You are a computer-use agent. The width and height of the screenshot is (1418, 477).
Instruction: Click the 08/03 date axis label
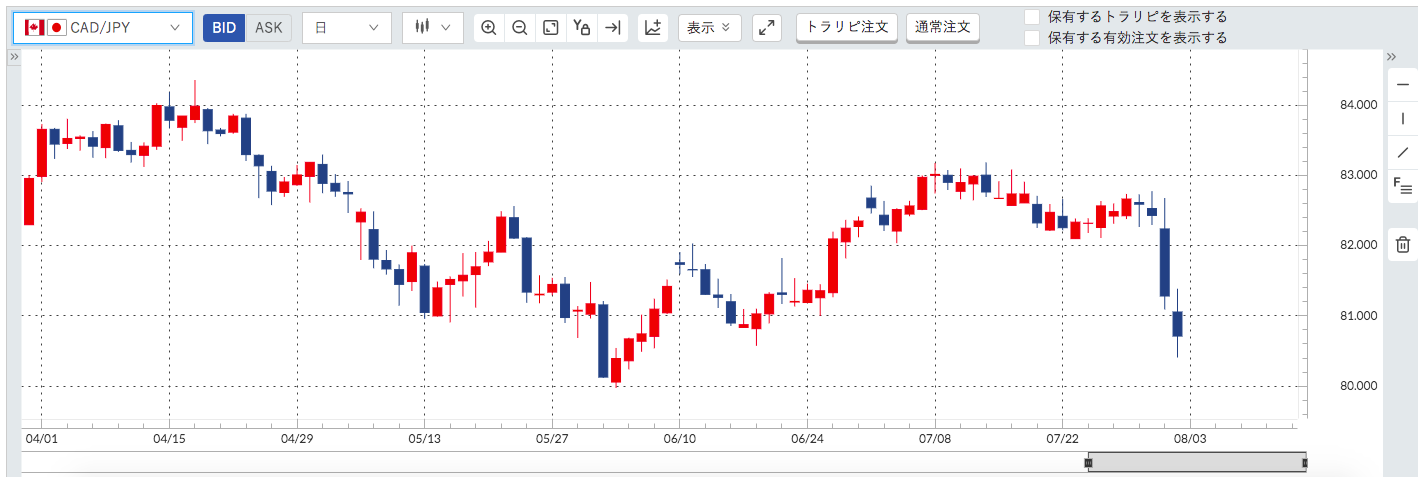[1190, 439]
